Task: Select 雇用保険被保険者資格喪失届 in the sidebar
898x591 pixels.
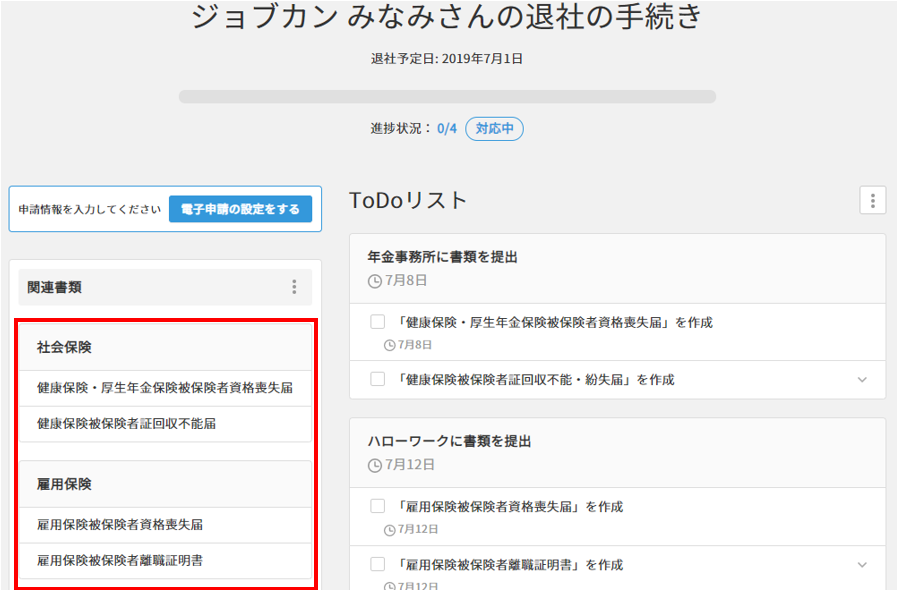Action: (120, 524)
